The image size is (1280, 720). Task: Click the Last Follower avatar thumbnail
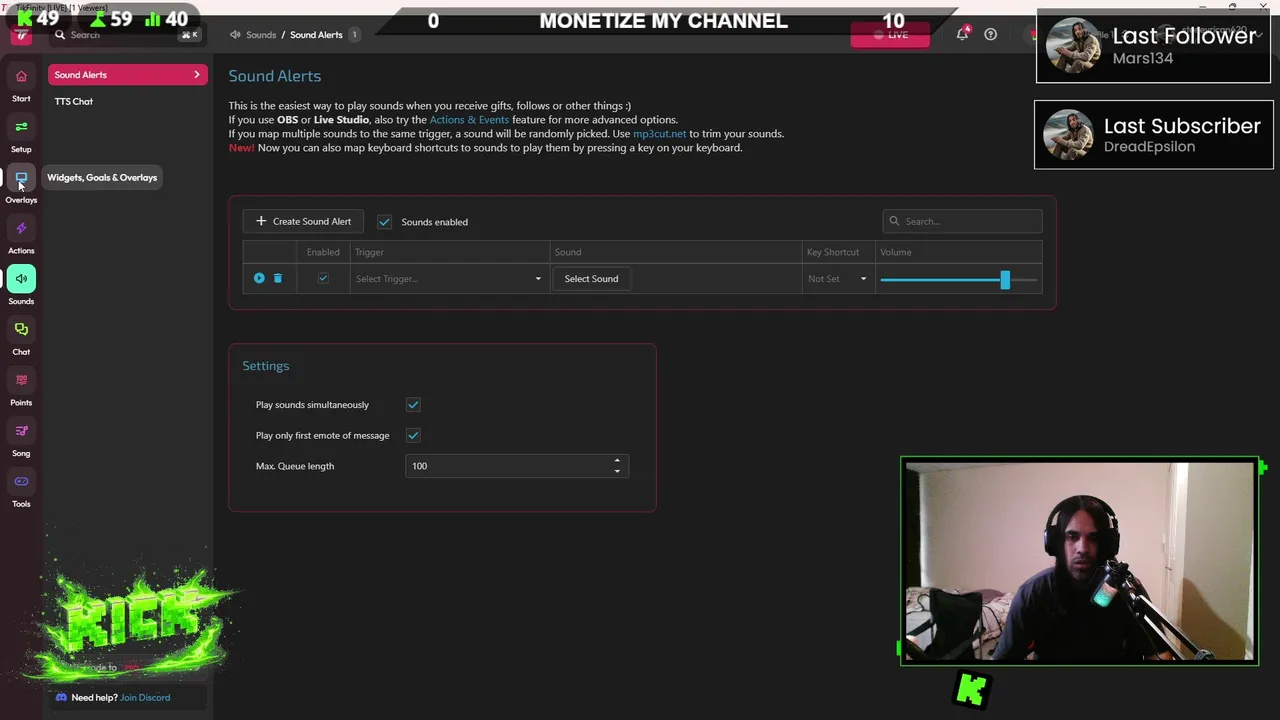point(1073,45)
